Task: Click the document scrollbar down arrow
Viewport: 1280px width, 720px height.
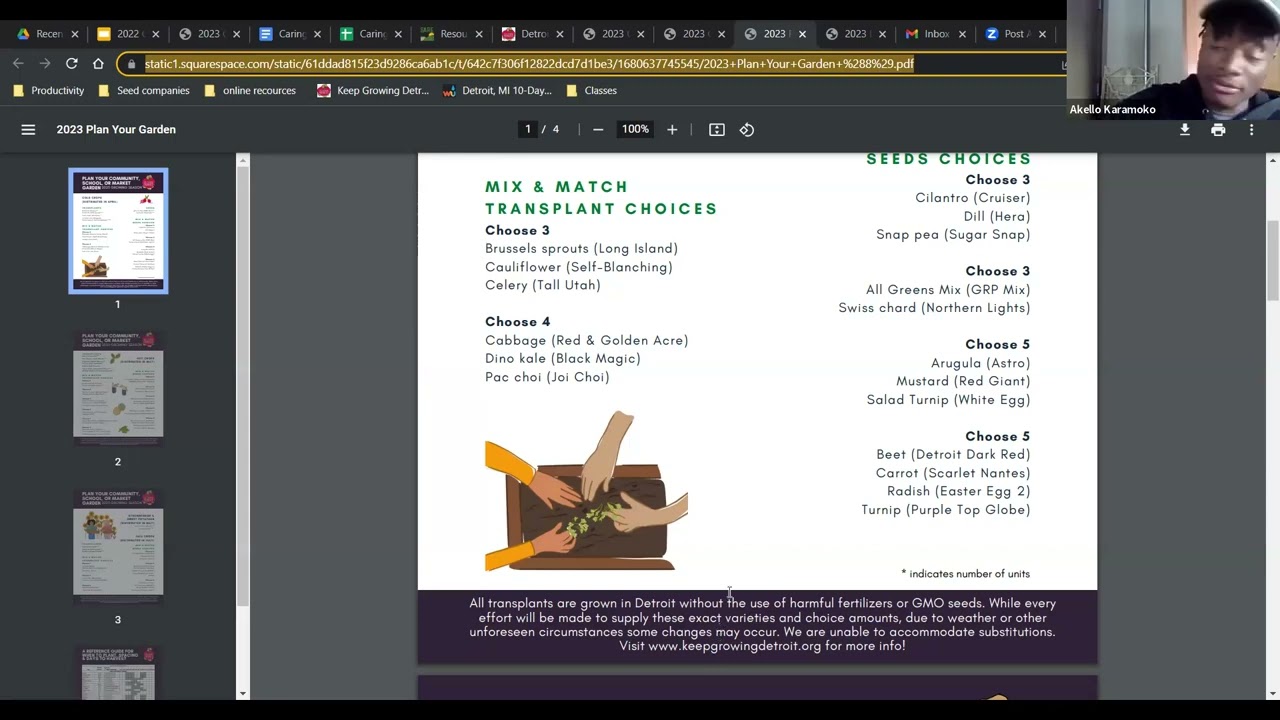Action: click(x=1272, y=693)
